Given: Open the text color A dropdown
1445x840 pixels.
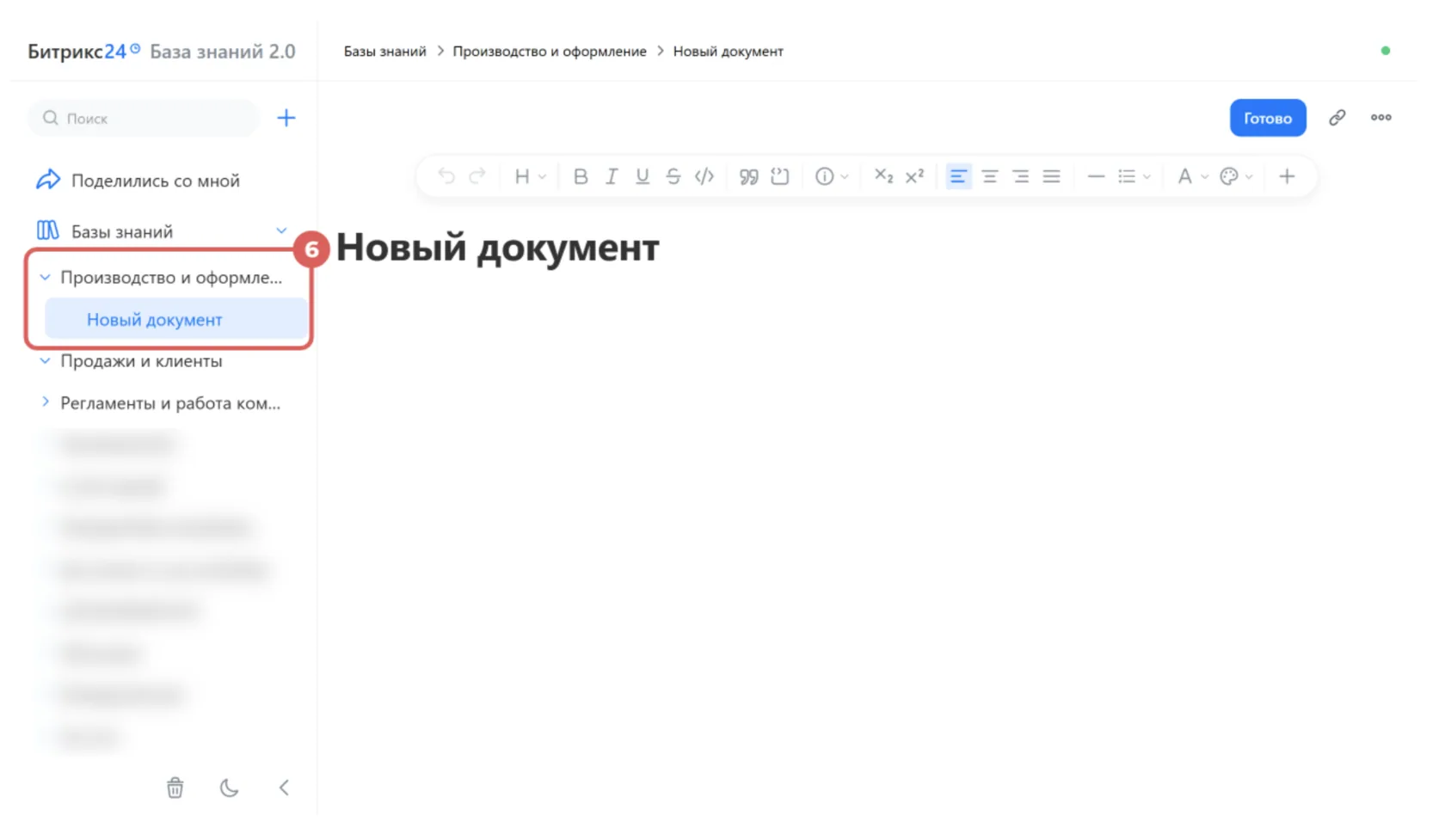Looking at the screenshot, I should (x=1192, y=176).
